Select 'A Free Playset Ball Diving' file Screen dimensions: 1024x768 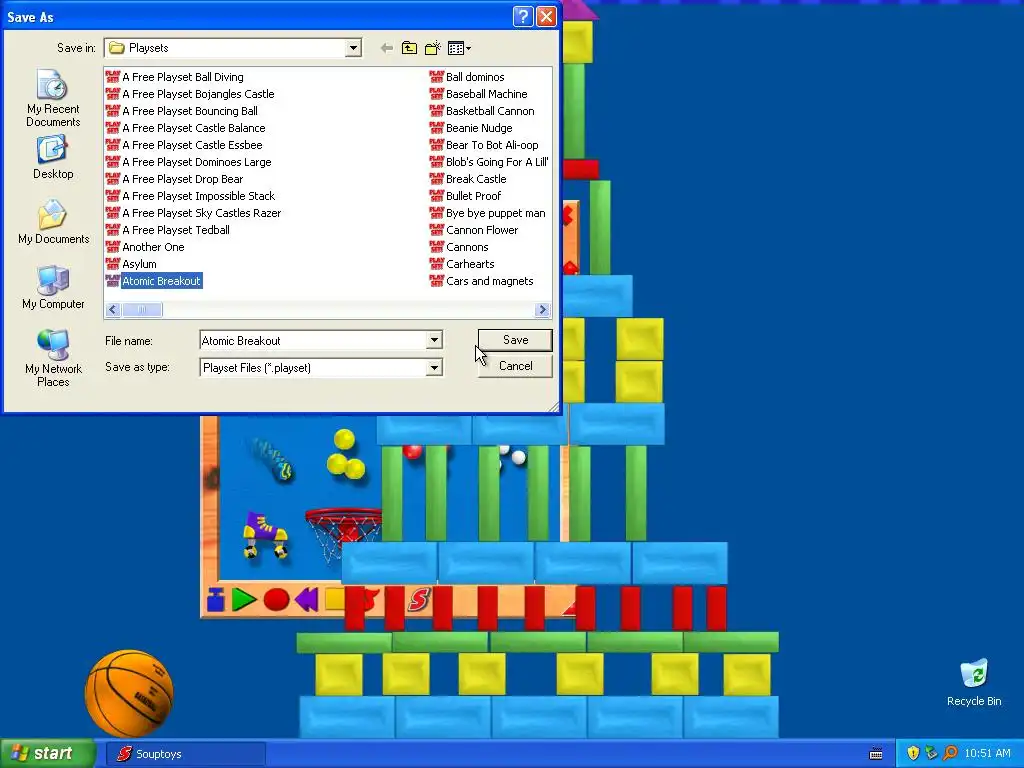click(x=174, y=77)
